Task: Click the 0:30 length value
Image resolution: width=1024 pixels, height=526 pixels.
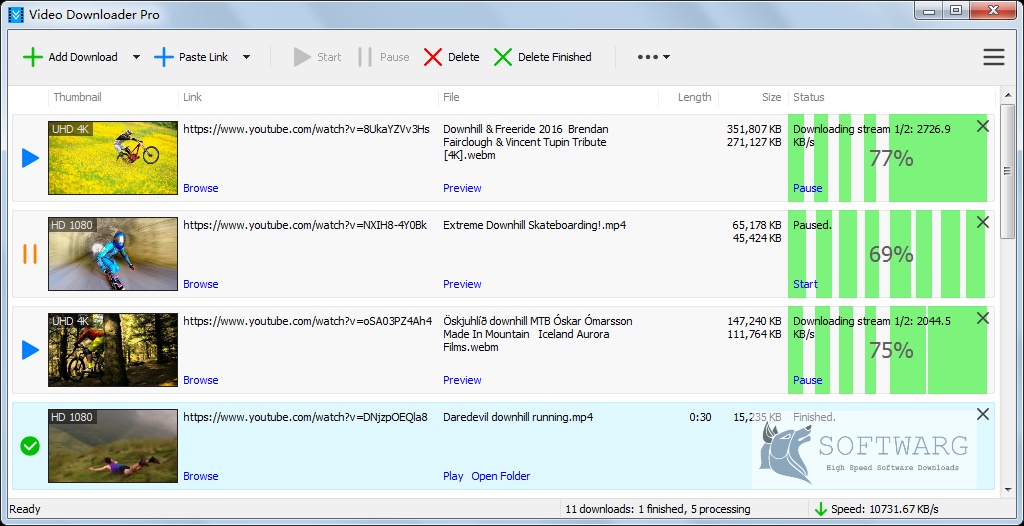Action: [x=700, y=418]
